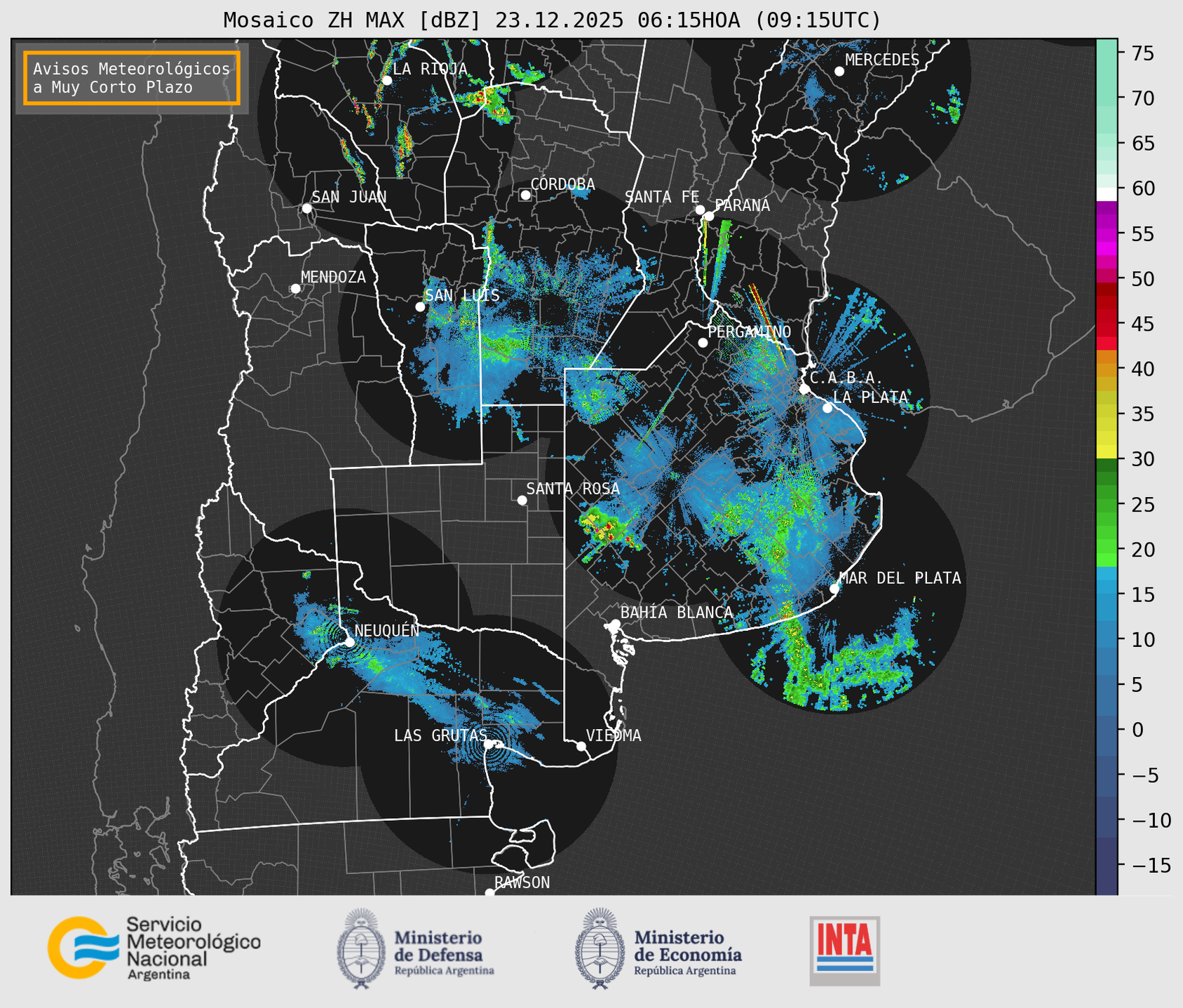Click the RAWSON city marker dot
Image resolution: width=1183 pixels, height=1008 pixels.
click(x=489, y=893)
